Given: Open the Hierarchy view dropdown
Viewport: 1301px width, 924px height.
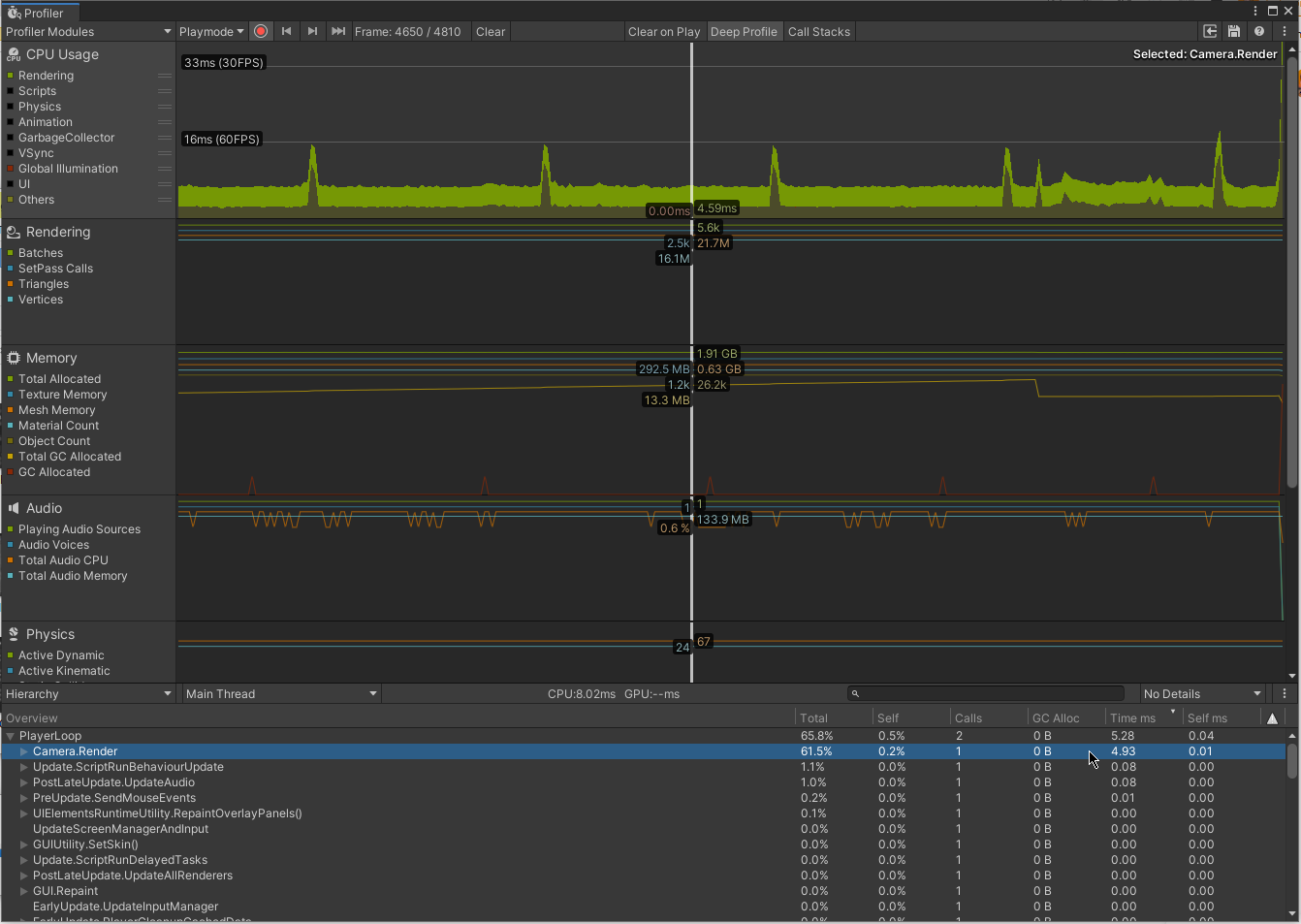Looking at the screenshot, I should [x=88, y=693].
